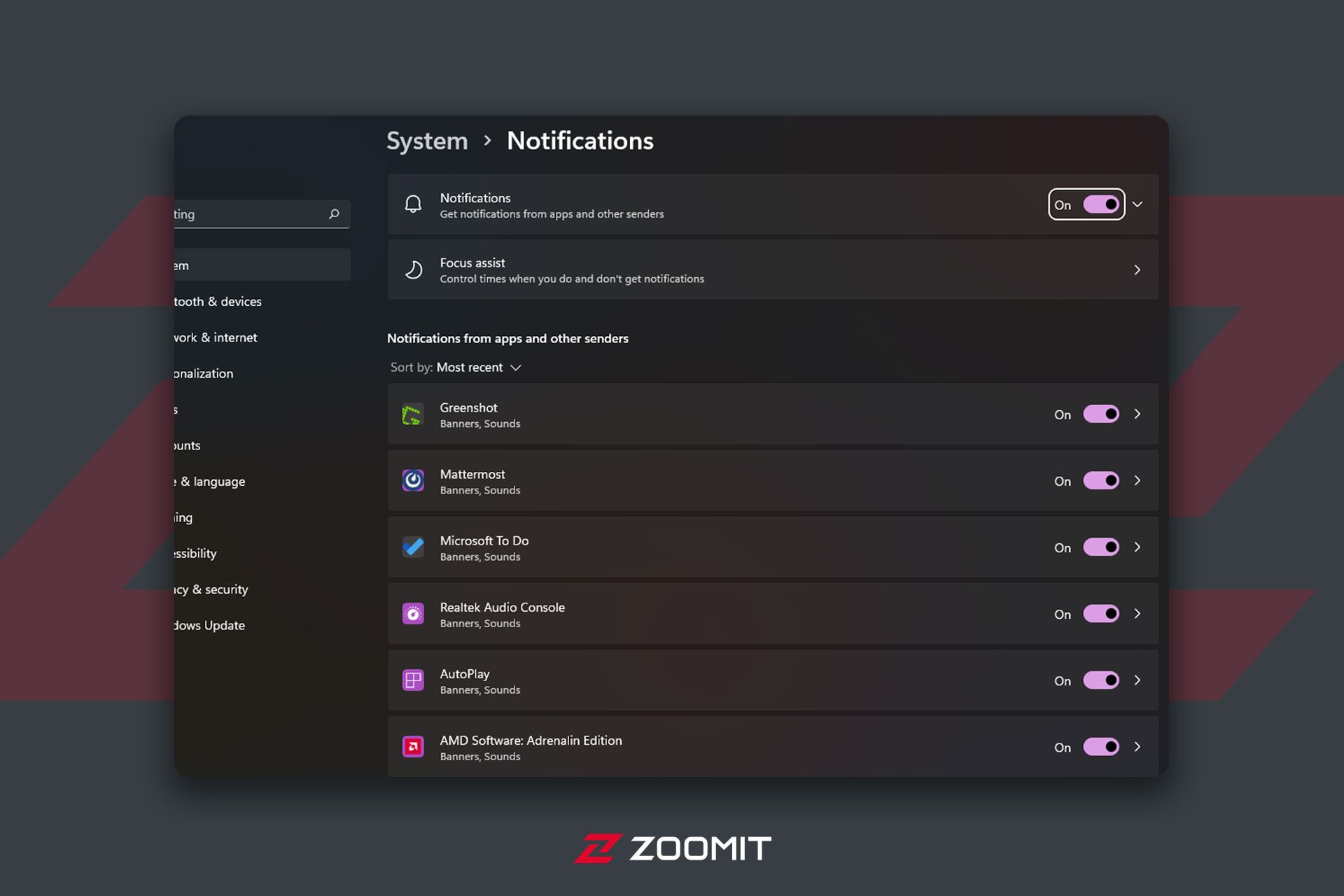Screen dimensions: 1344x896
Task: Turn off AutoPlay notifications toggle
Action: pyautogui.click(x=1101, y=680)
